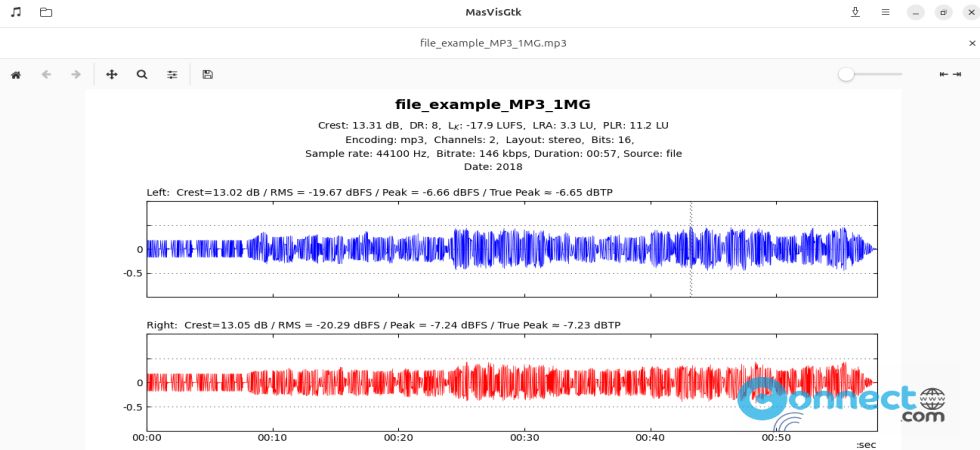Viewport: 980px width, 450px height.
Task: Click the -0.5 label on left plot axis
Action: (x=132, y=273)
